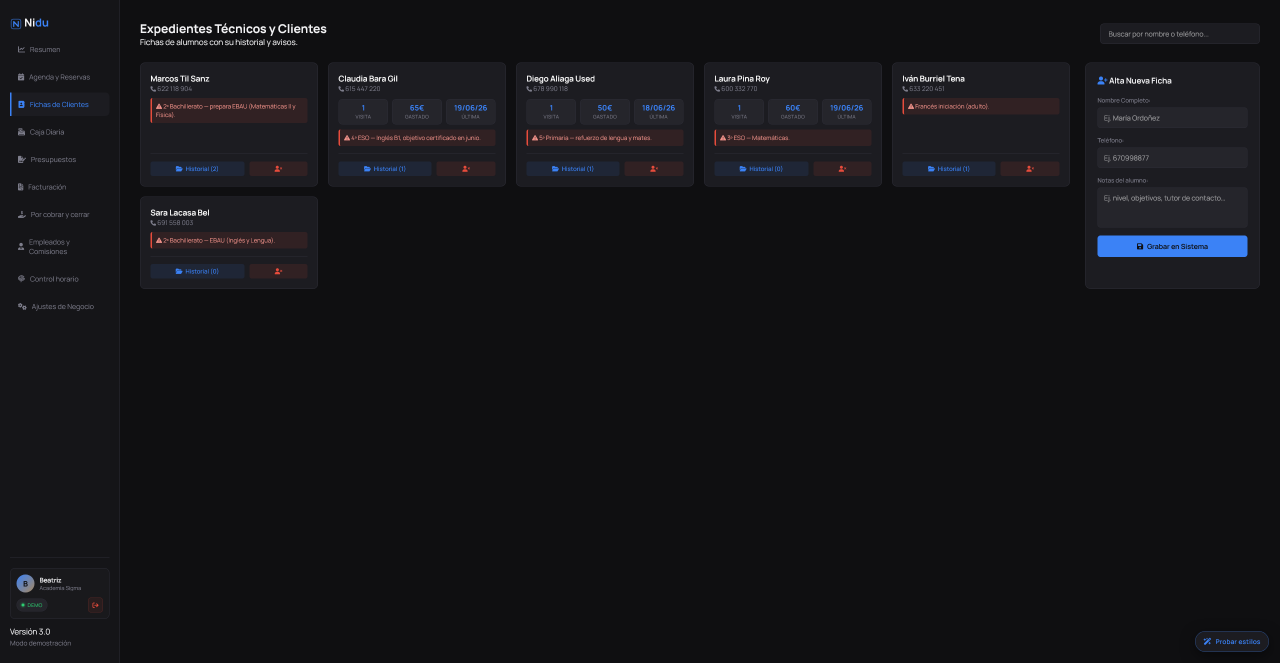Select Claudia's 65€ gastado value
The image size is (1280, 663).
coord(417,108)
